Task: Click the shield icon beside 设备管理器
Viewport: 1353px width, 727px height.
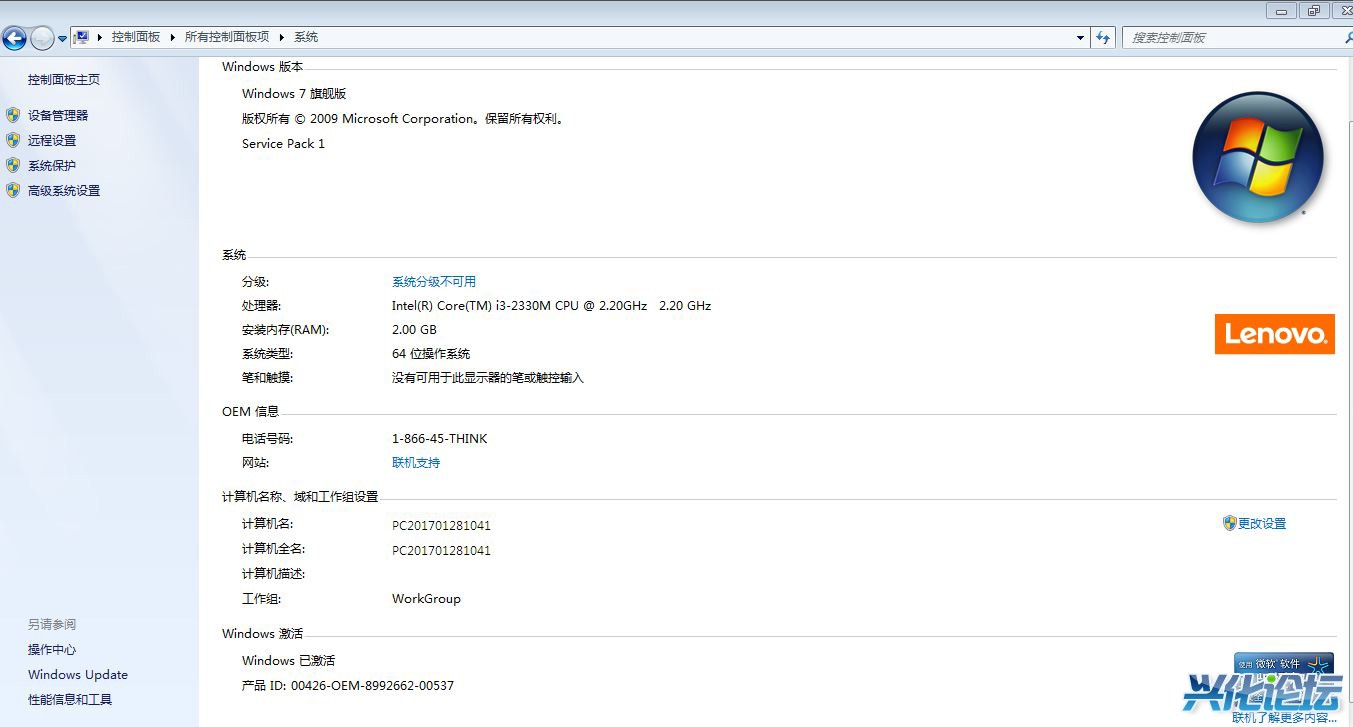Action: tap(13, 115)
